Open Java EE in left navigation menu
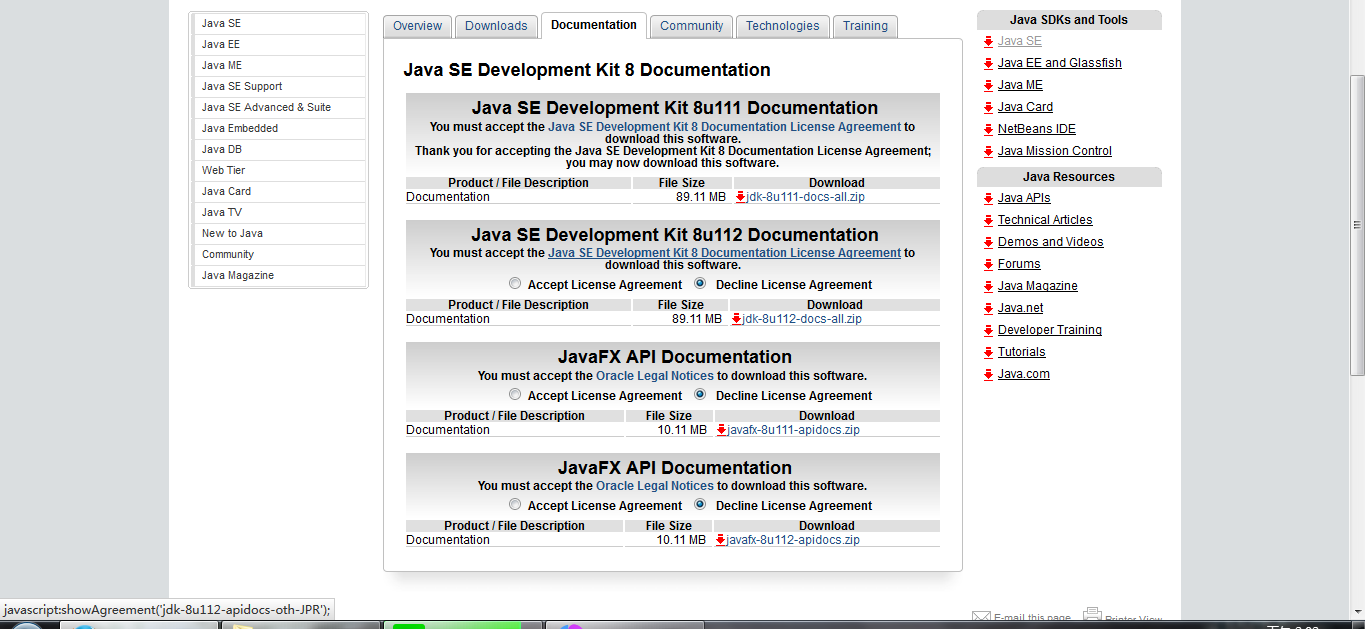 coord(279,44)
